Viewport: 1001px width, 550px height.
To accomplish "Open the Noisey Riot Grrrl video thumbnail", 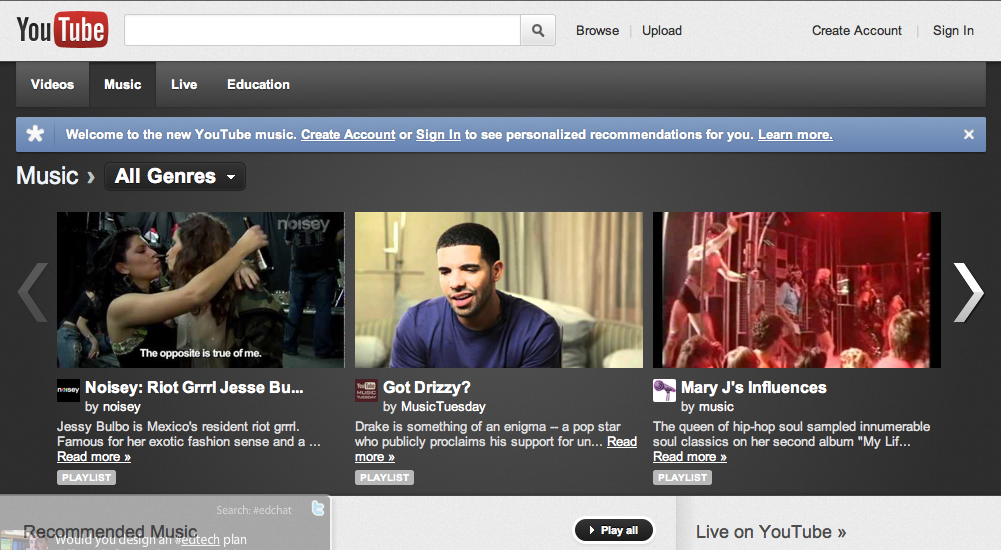I will pyautogui.click(x=200, y=290).
